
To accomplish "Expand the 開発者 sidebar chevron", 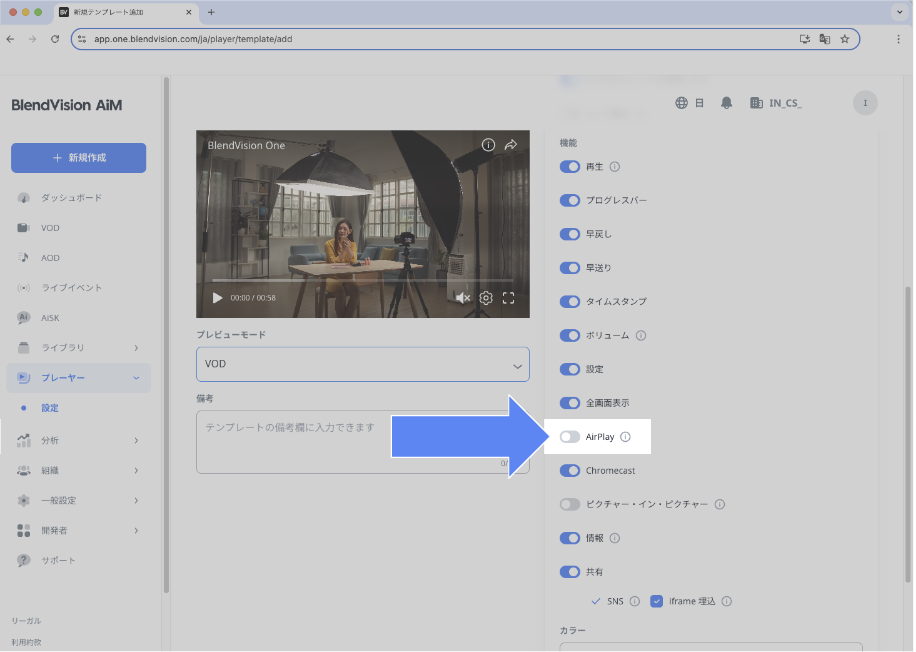I will (136, 530).
